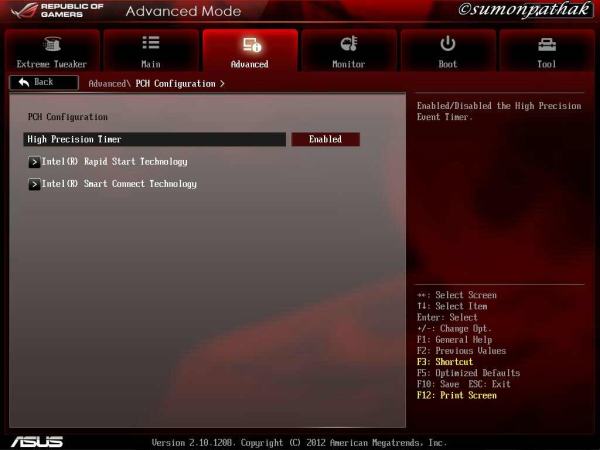Click PCH Configuration in the breadcrumb
The height and width of the screenshot is (450, 600).
175,83
